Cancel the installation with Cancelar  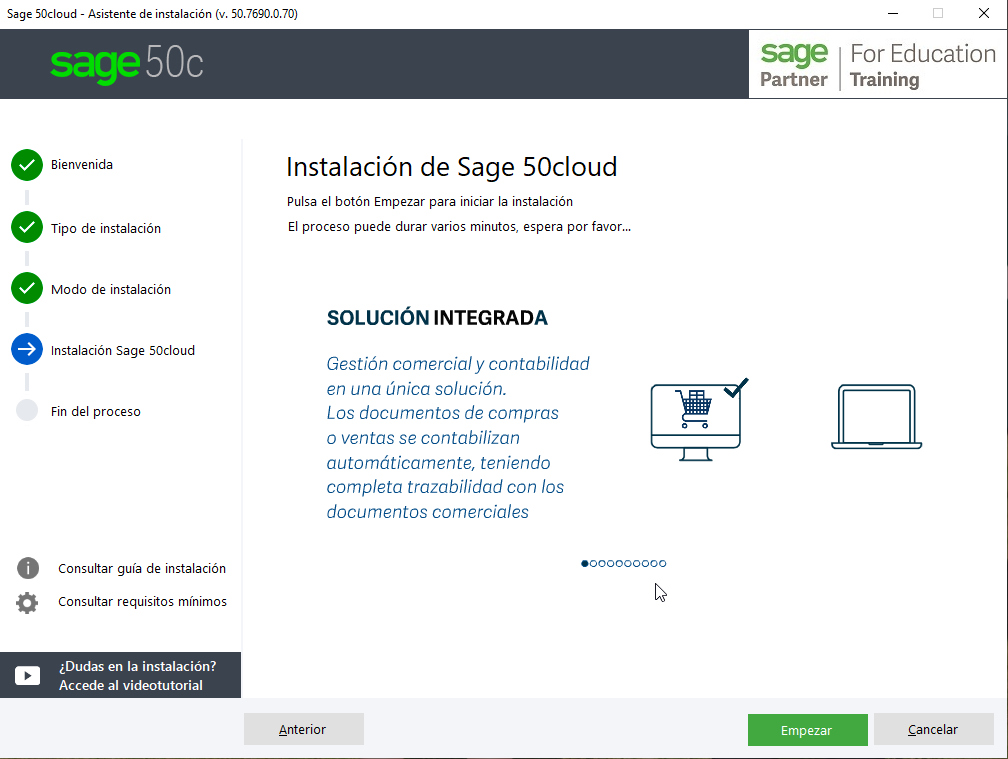[x=933, y=729]
